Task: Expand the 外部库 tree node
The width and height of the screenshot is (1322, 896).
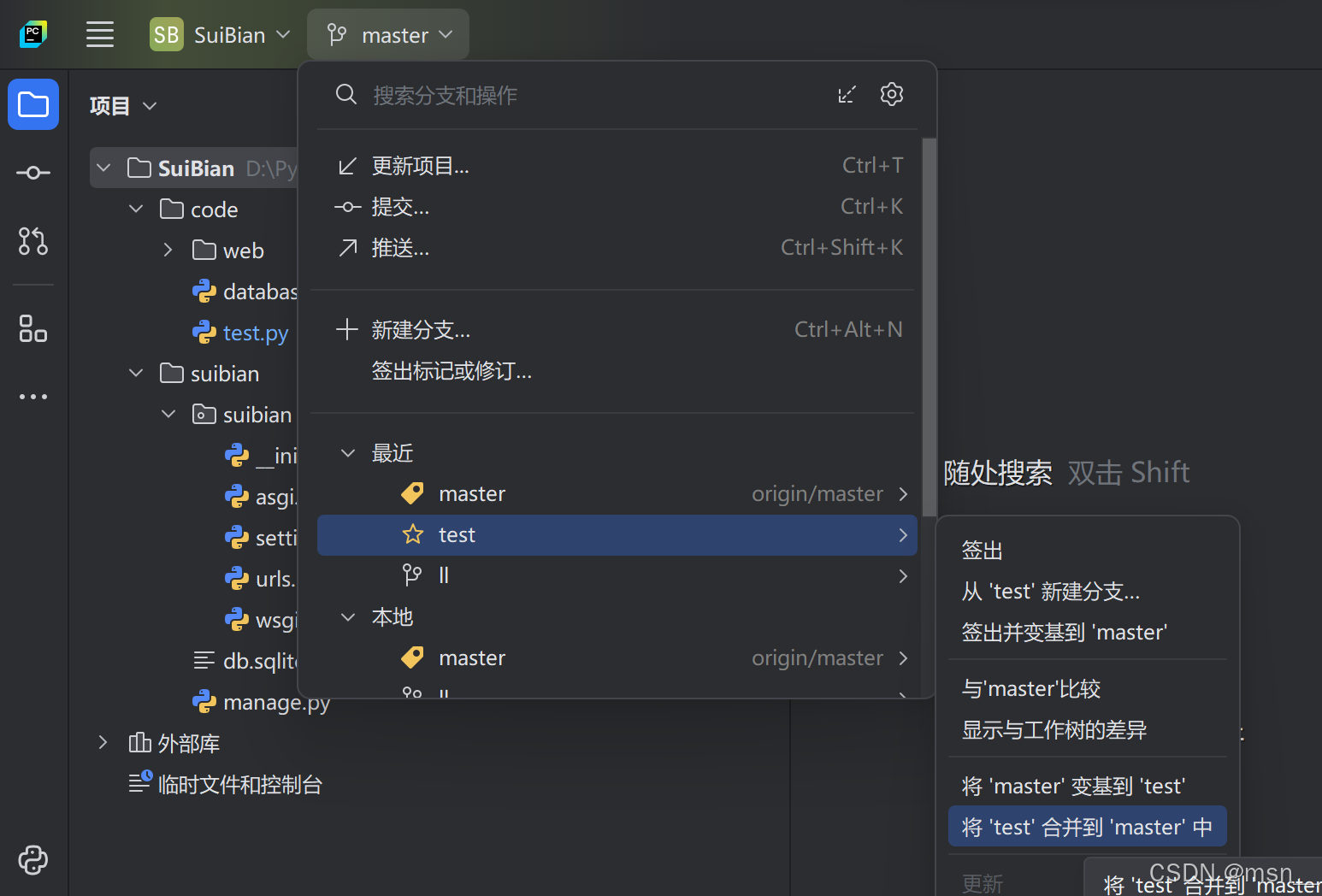Action: 103,742
